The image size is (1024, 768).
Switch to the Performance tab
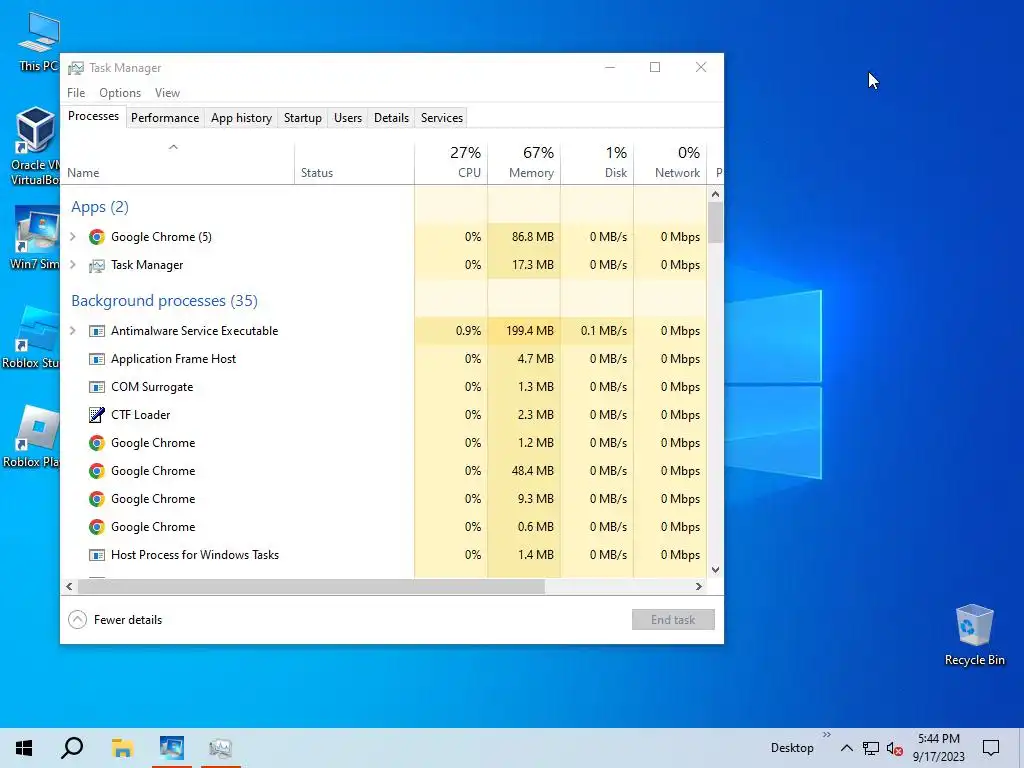click(165, 118)
